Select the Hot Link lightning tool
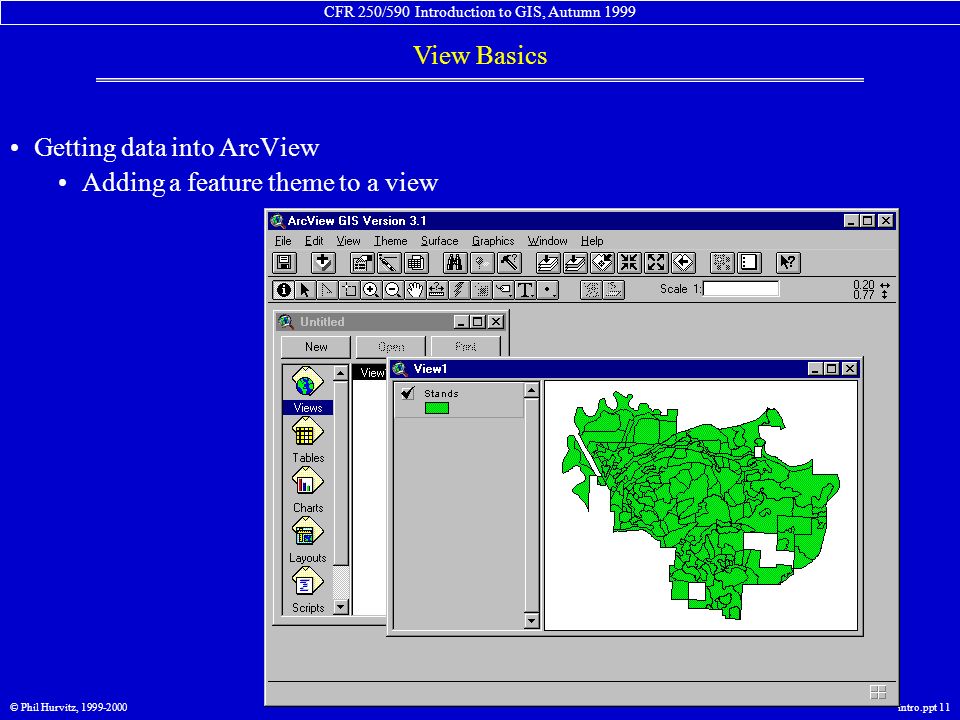 pos(459,290)
